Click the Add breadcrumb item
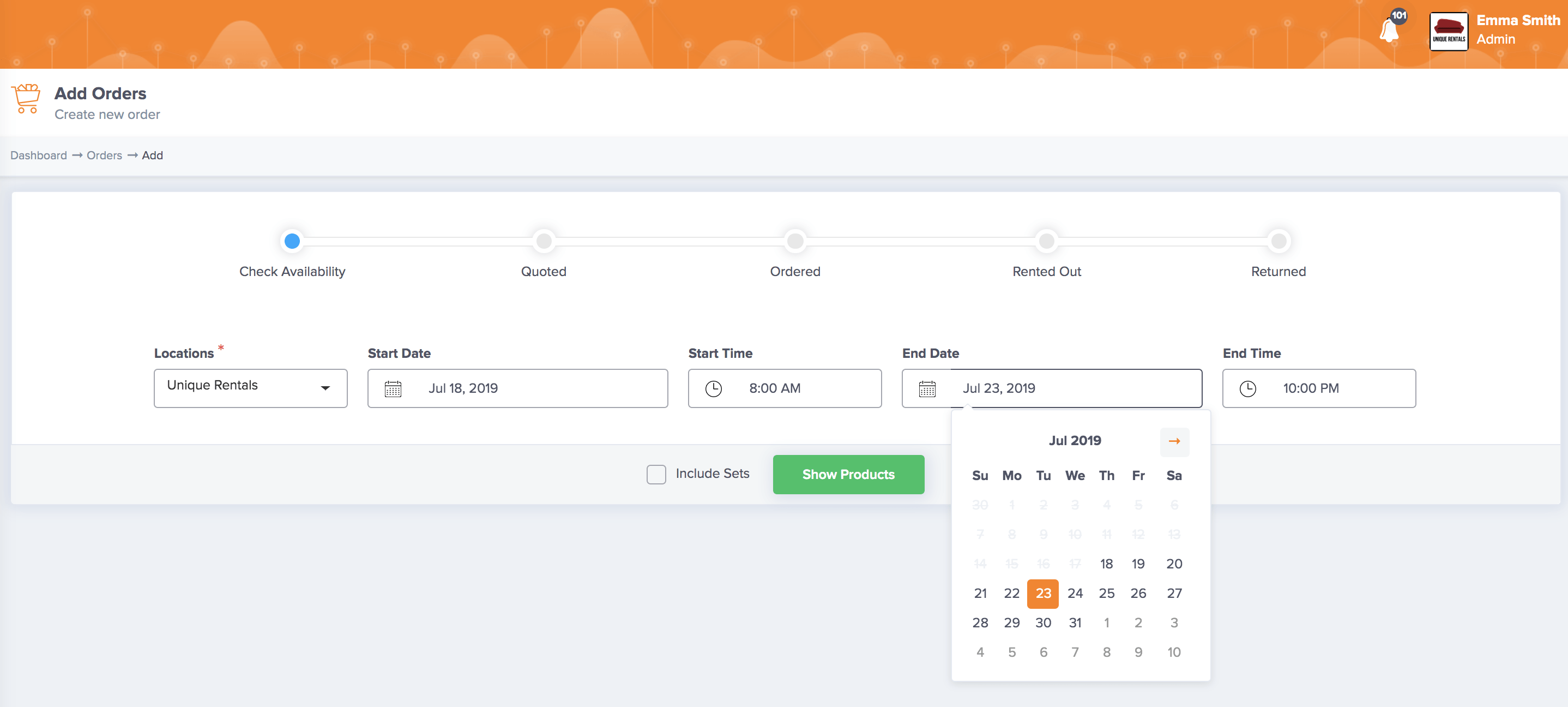1568x707 pixels. (152, 155)
